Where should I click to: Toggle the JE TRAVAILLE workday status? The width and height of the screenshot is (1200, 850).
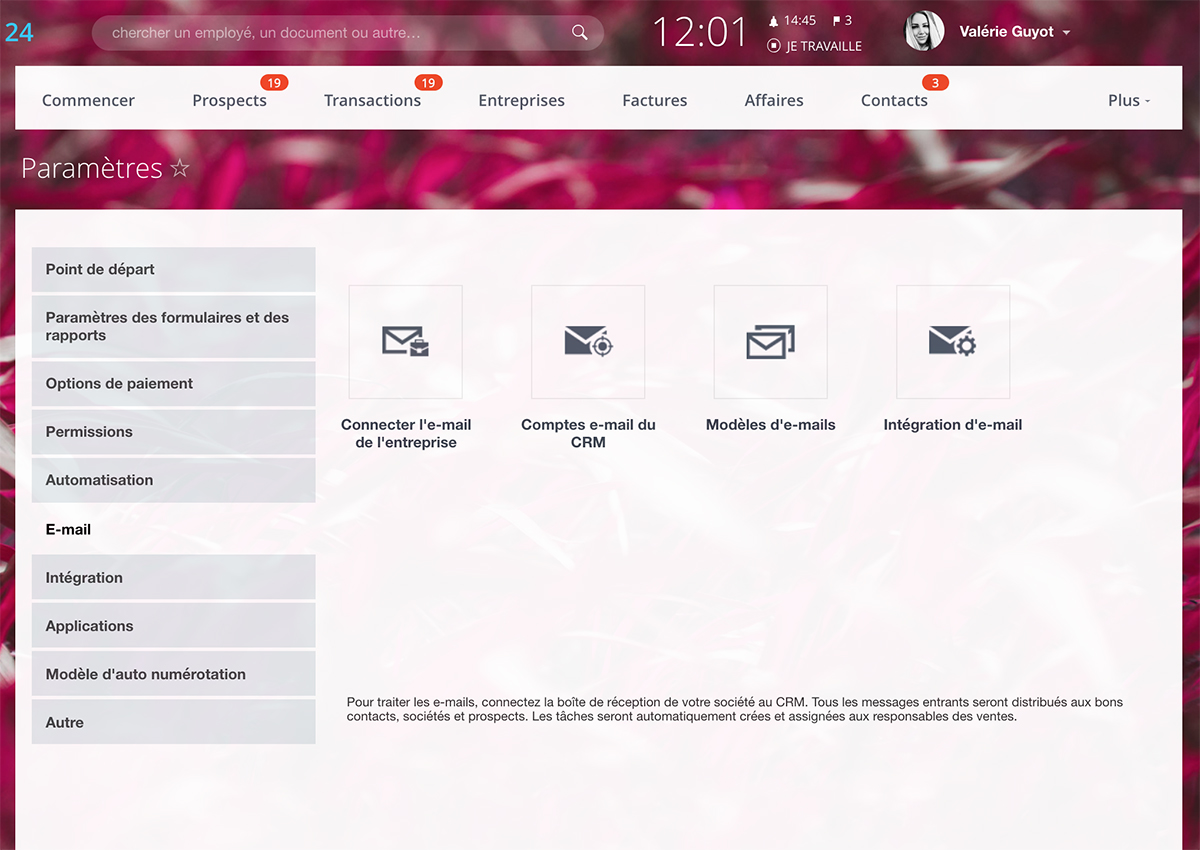point(814,46)
